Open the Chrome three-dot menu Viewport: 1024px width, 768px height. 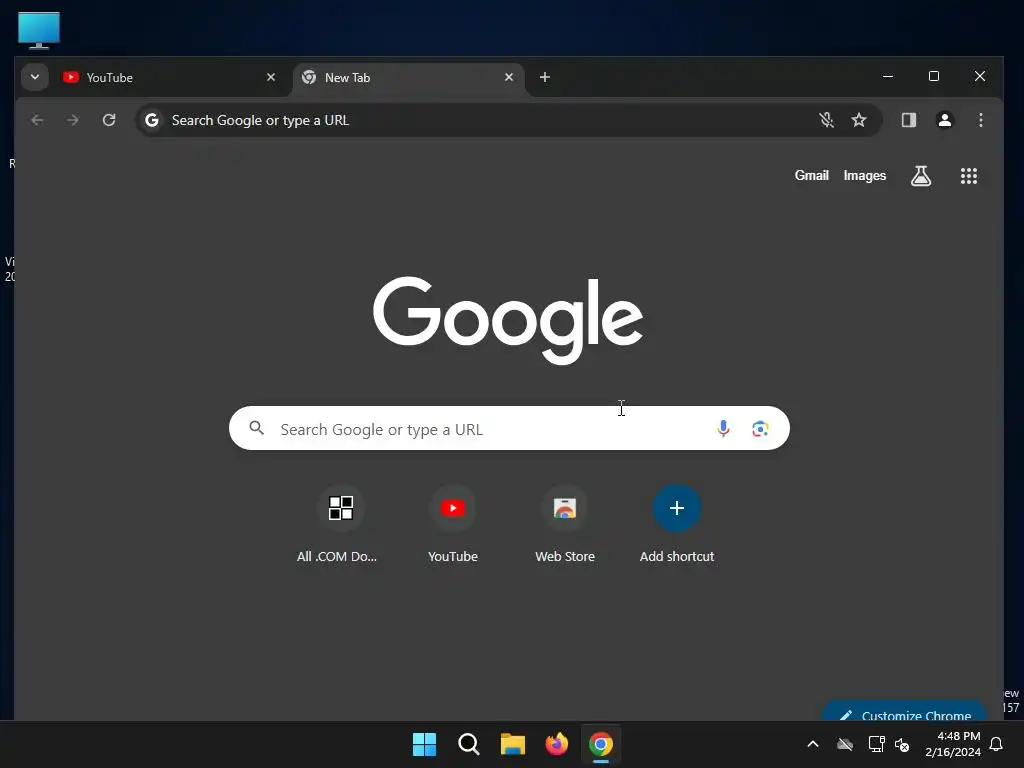[x=980, y=120]
